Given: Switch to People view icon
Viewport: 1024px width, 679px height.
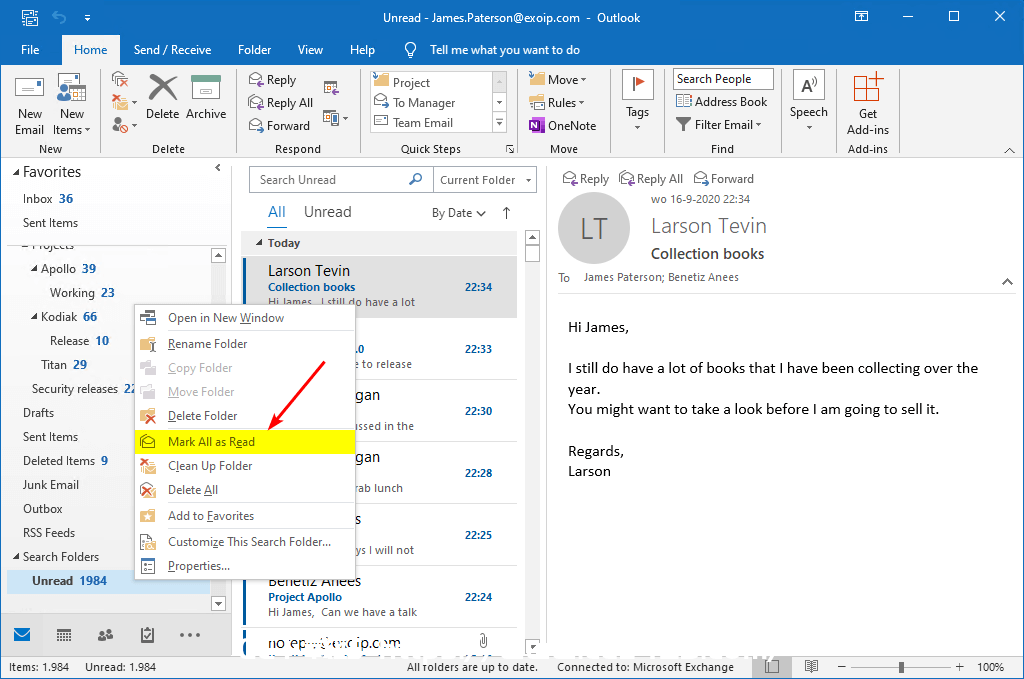Looking at the screenshot, I should tap(105, 635).
